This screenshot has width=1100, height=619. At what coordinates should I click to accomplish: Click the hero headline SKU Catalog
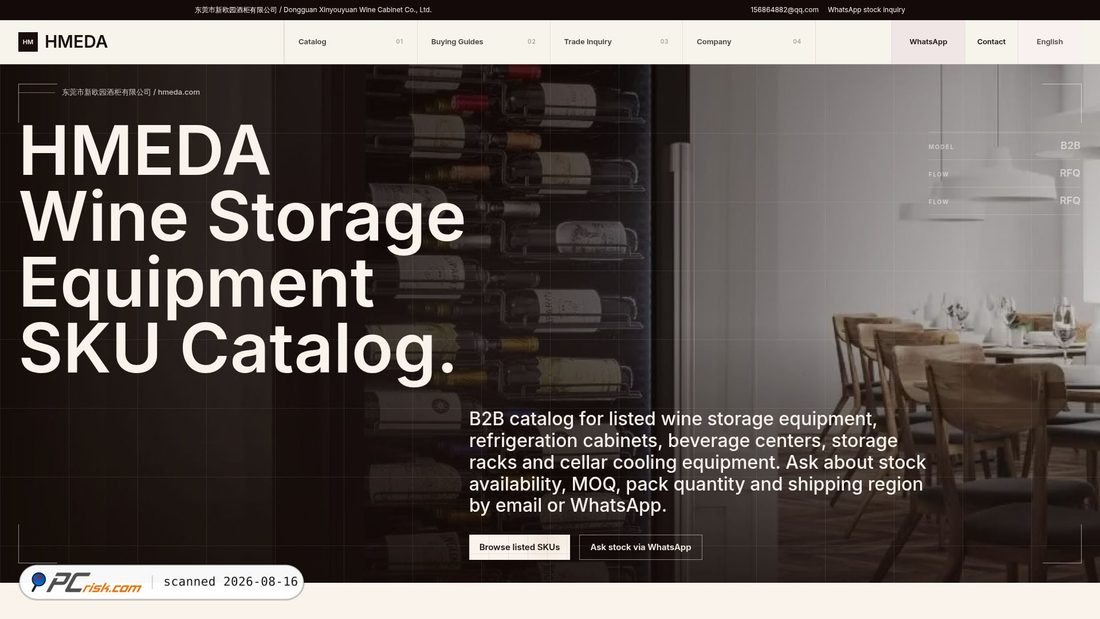coord(238,348)
